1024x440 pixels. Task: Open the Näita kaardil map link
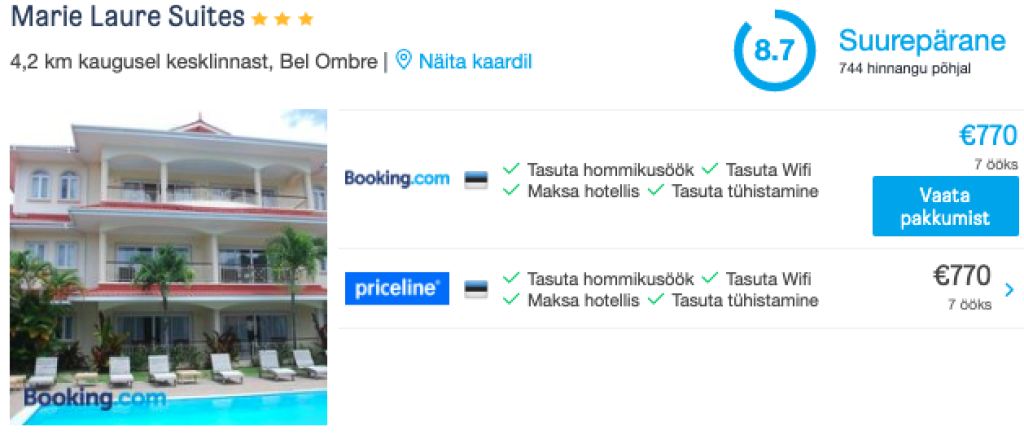pyautogui.click(x=475, y=62)
